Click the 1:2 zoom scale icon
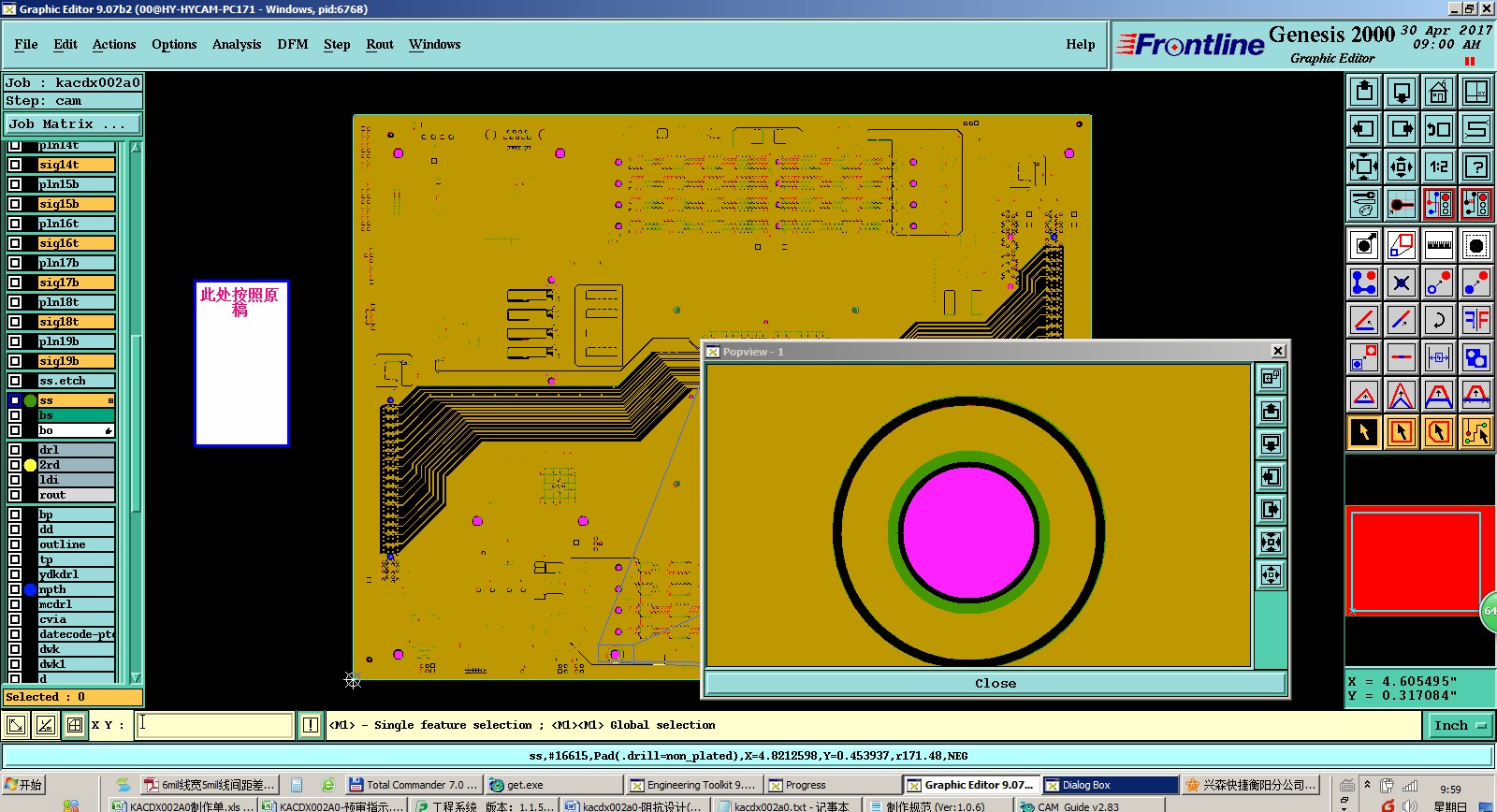 1439,167
